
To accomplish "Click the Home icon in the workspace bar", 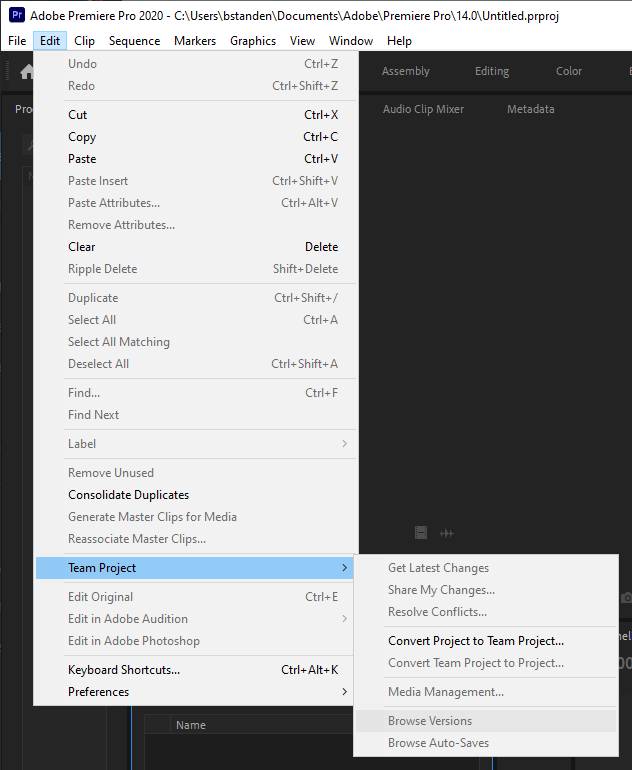I will click(27, 72).
